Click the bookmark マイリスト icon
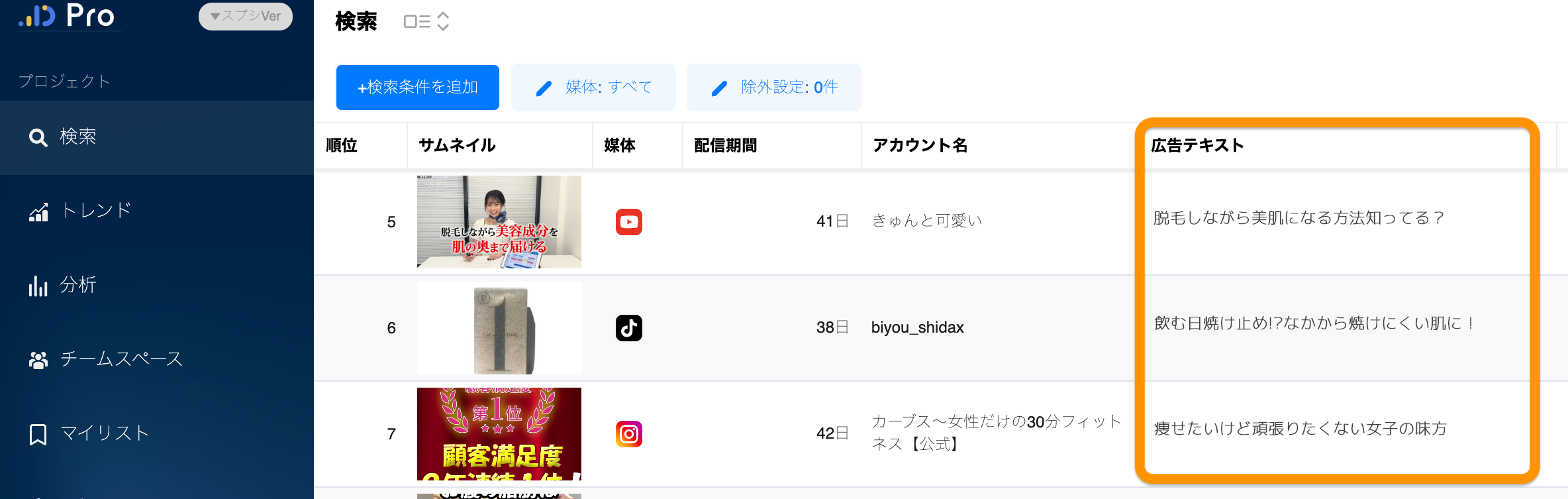The width and height of the screenshot is (1568, 499). point(38,434)
